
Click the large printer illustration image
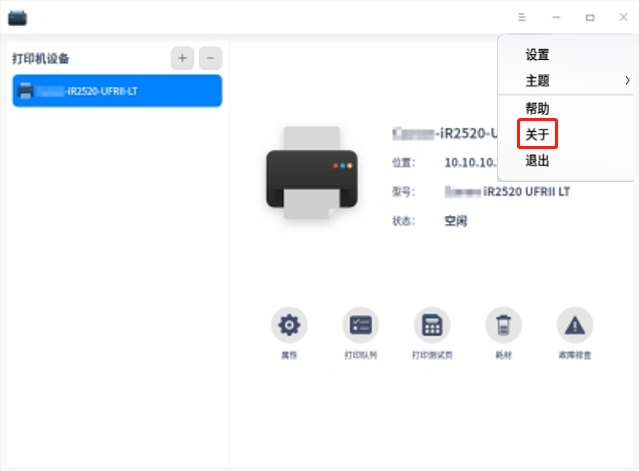pos(312,173)
